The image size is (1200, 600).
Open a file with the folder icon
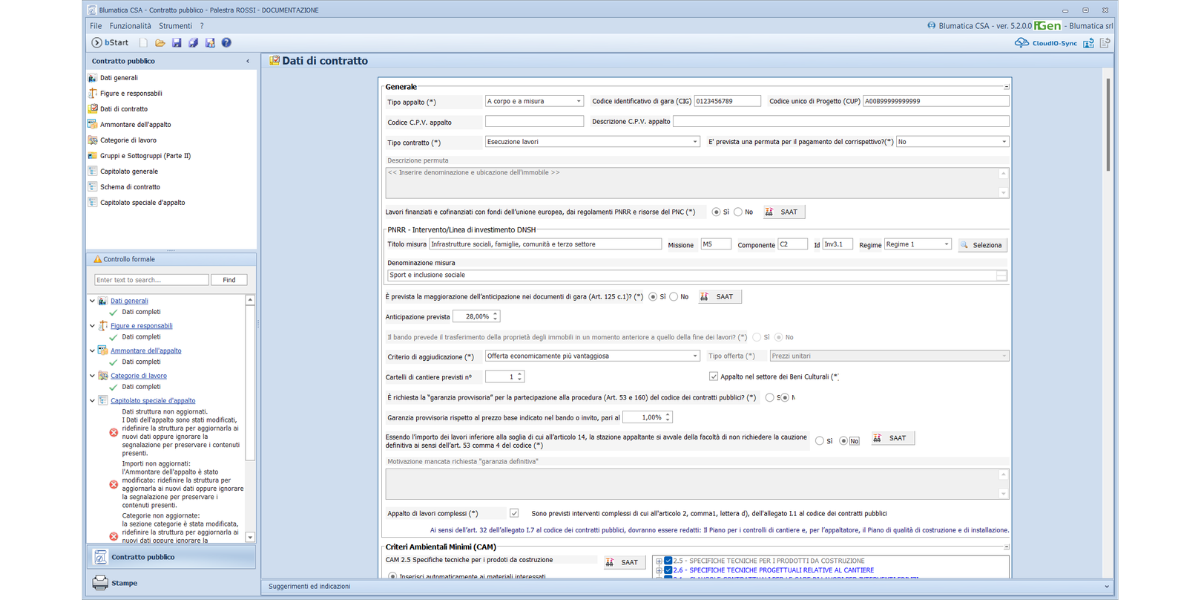(x=160, y=43)
